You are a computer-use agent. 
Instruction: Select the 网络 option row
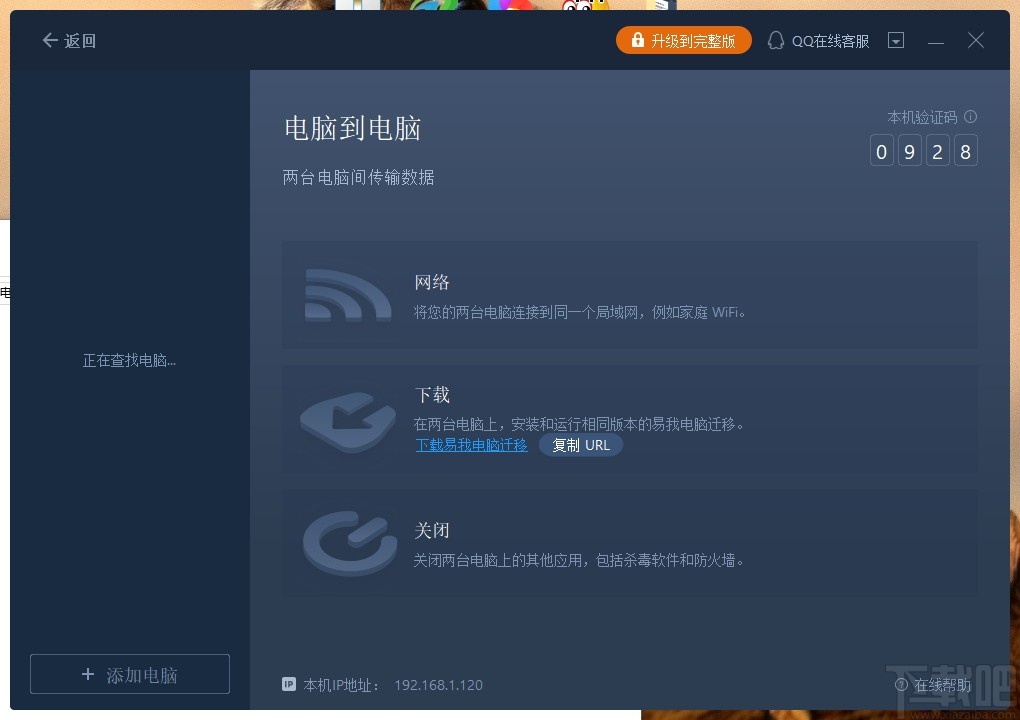click(x=630, y=295)
